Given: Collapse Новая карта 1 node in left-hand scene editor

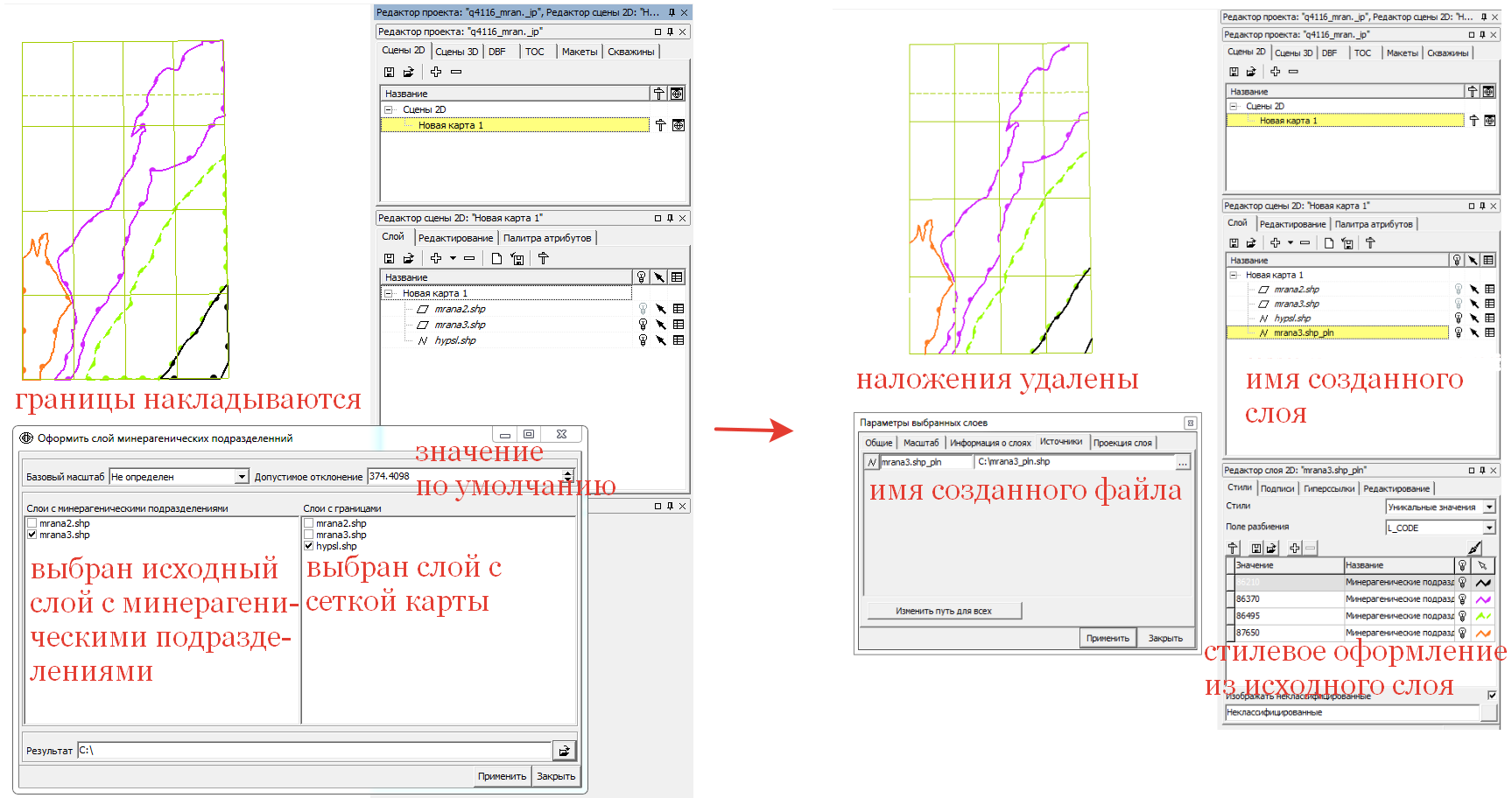Looking at the screenshot, I should [389, 293].
